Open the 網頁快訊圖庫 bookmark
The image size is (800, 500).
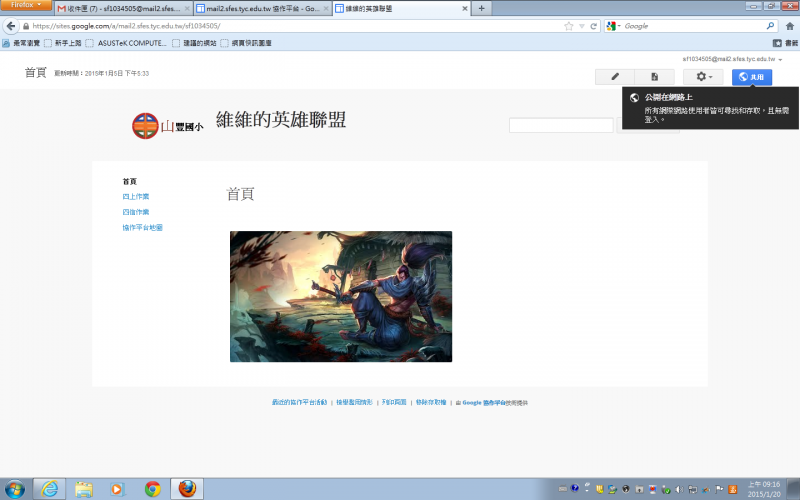pos(246,43)
